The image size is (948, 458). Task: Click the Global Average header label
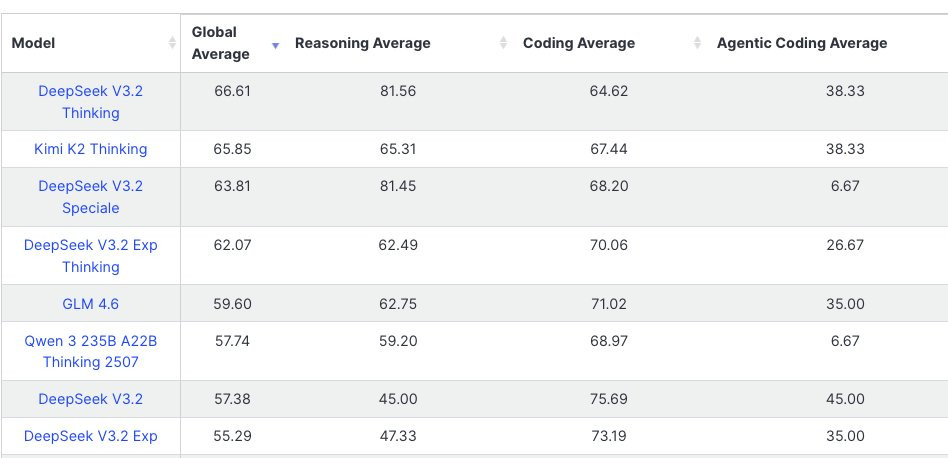(220, 43)
